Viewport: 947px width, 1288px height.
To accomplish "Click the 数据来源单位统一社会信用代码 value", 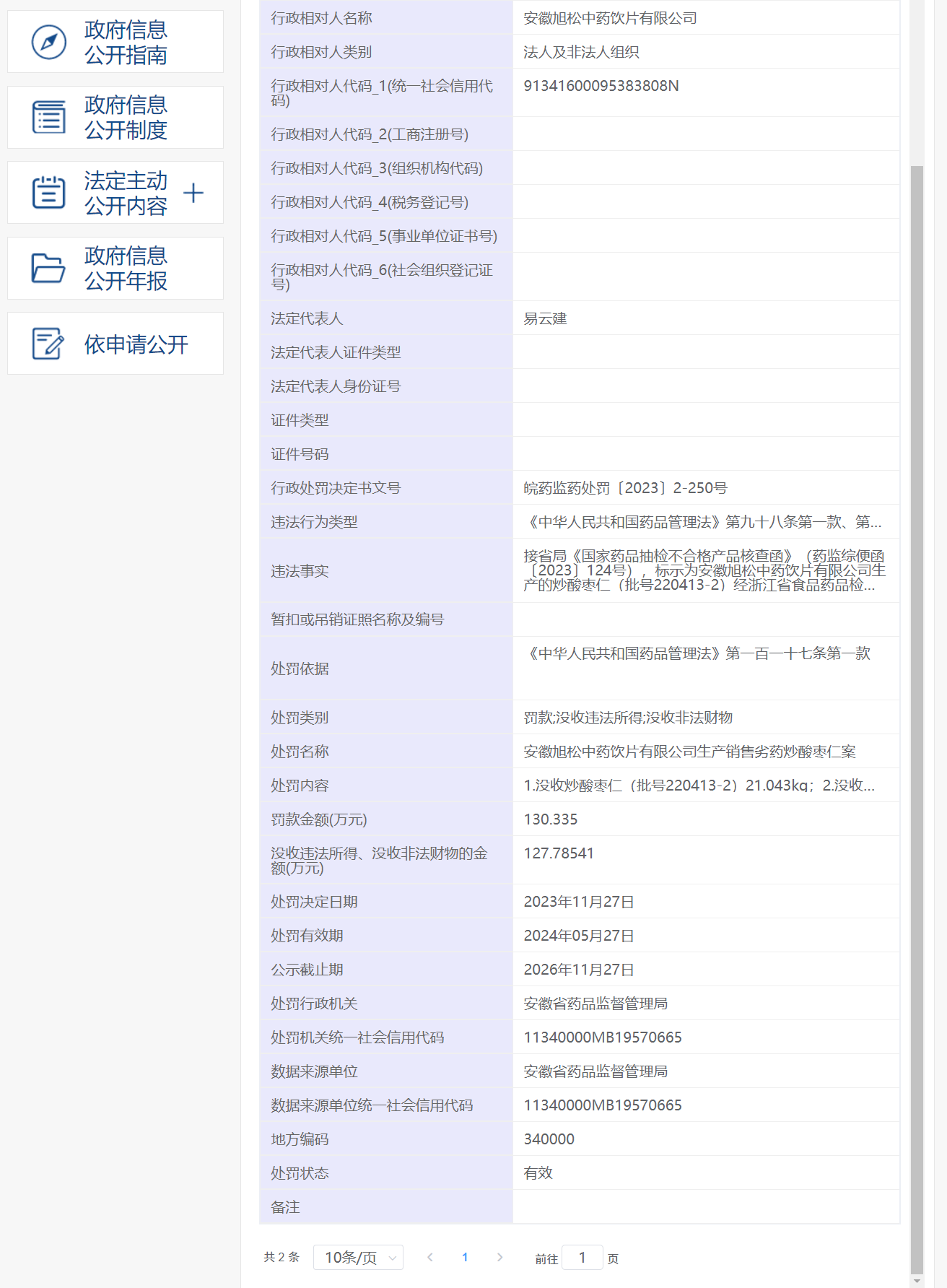I will 603,1105.
